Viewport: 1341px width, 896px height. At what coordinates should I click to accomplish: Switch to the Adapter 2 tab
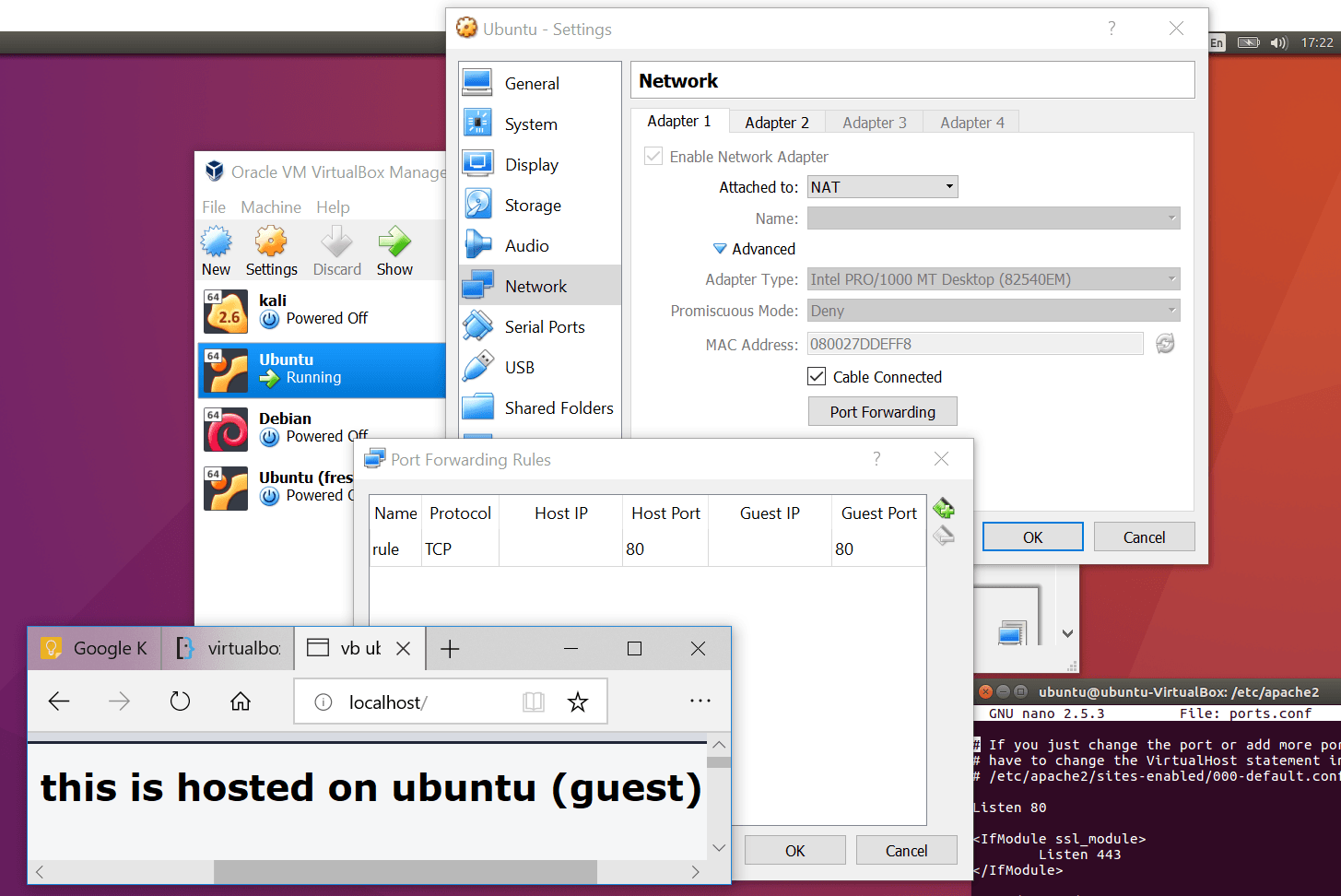[776, 123]
